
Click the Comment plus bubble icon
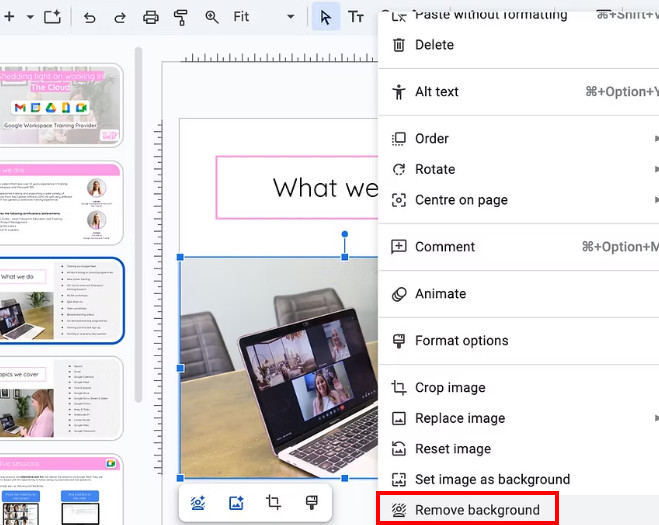(398, 247)
